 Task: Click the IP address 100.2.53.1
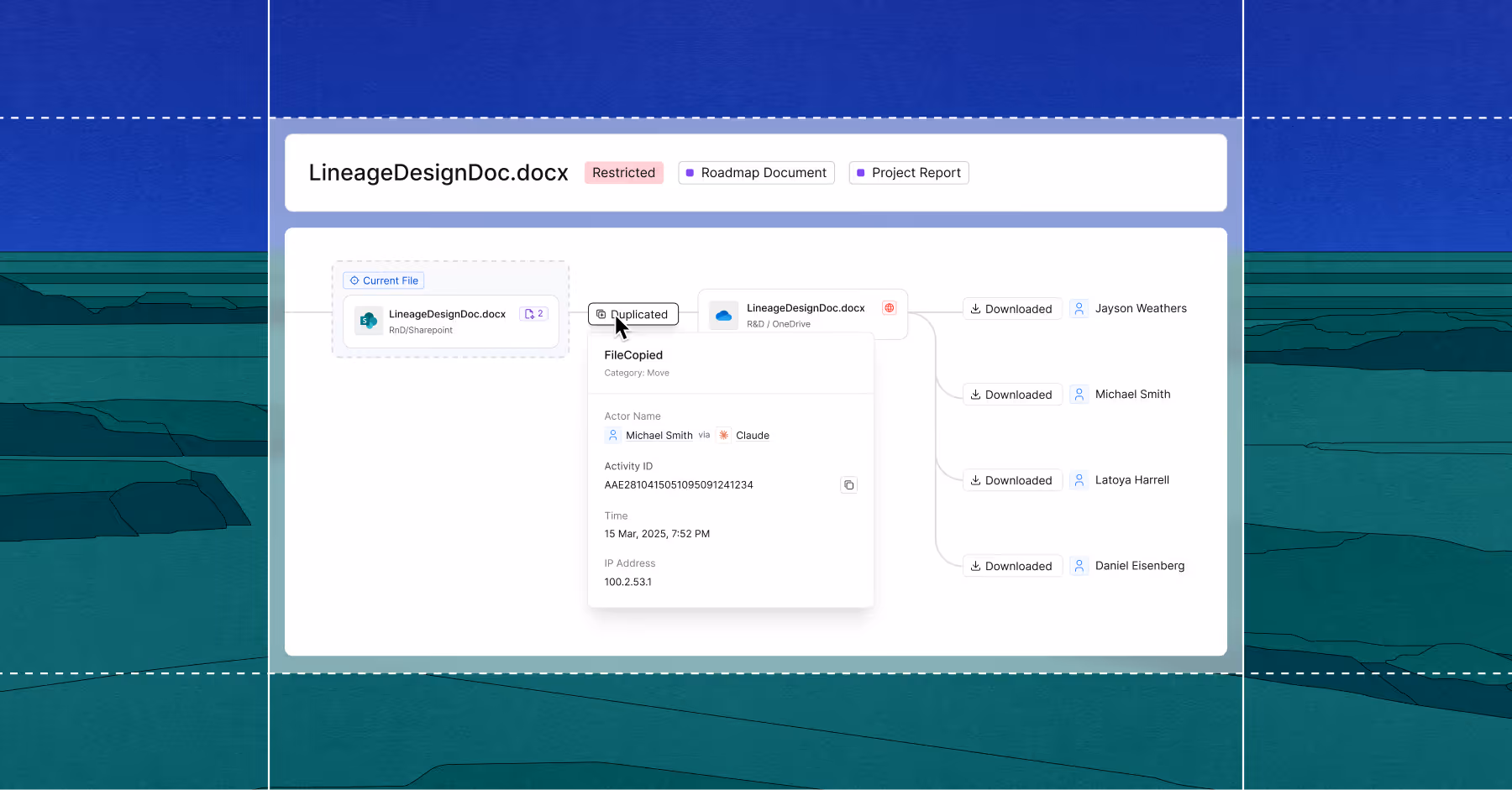click(x=627, y=582)
